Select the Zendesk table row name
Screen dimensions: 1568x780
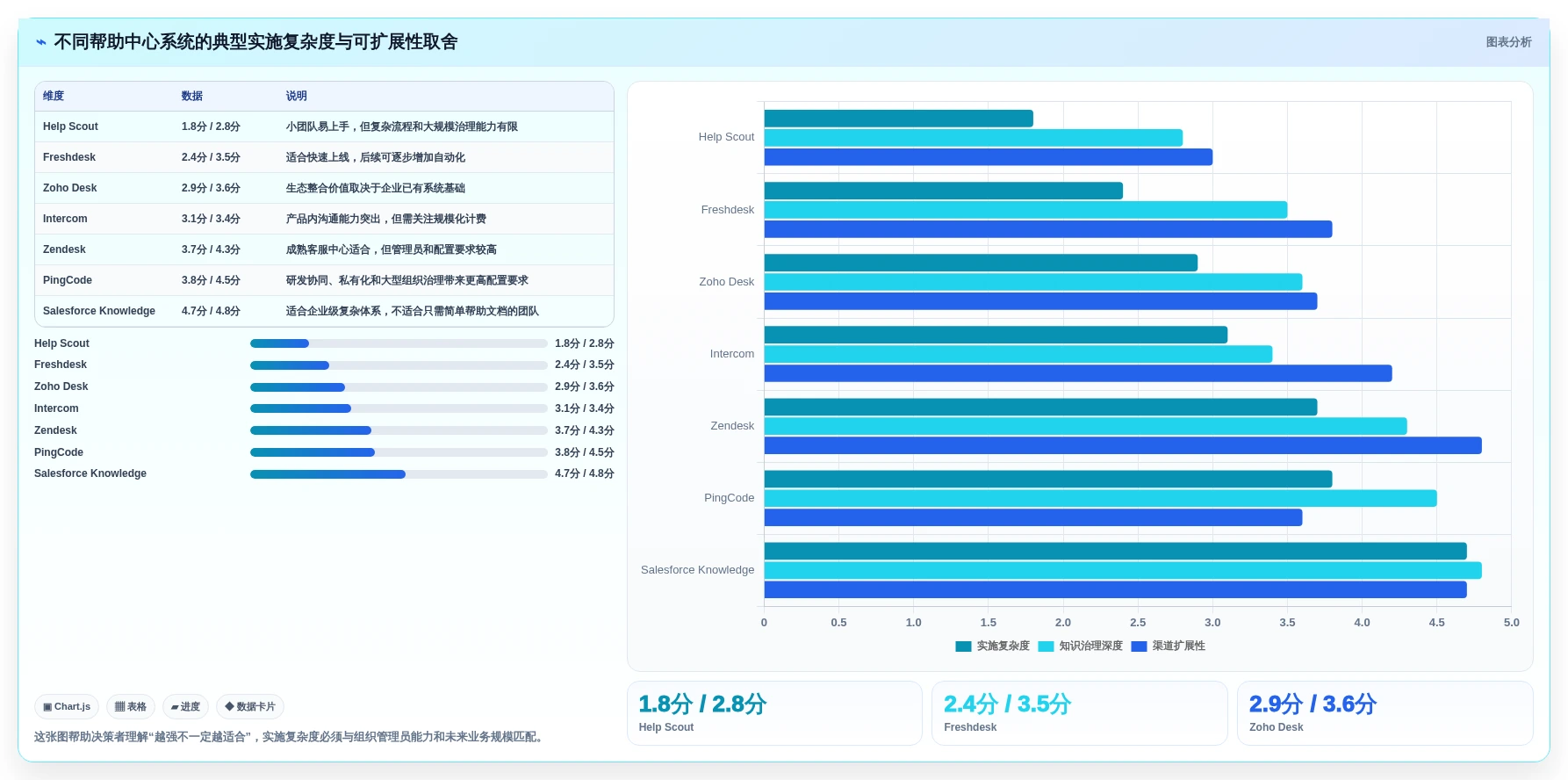pos(64,249)
